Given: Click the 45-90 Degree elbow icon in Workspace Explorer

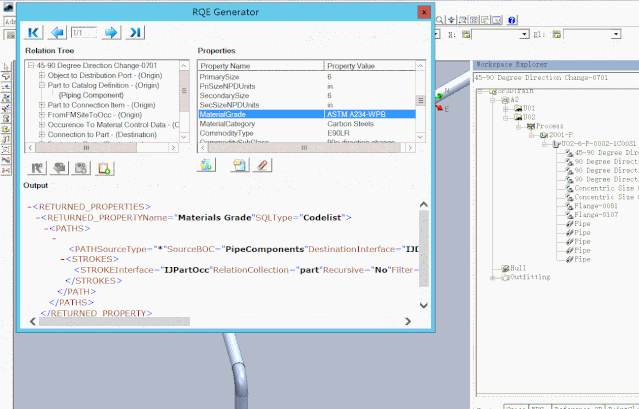Looking at the screenshot, I should coord(569,153).
